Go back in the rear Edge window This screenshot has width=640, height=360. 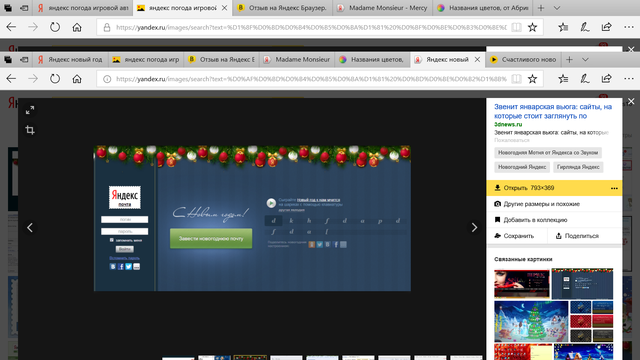point(11,27)
